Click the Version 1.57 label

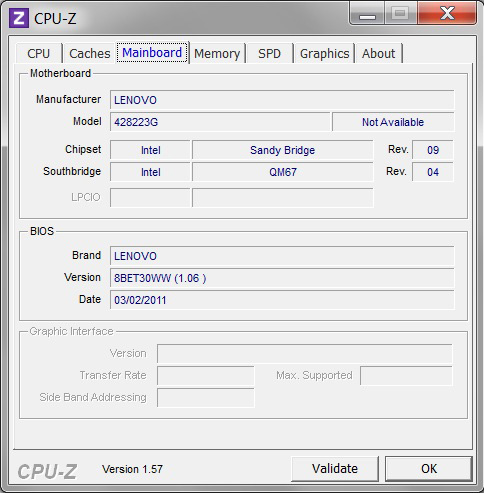click(x=132, y=469)
